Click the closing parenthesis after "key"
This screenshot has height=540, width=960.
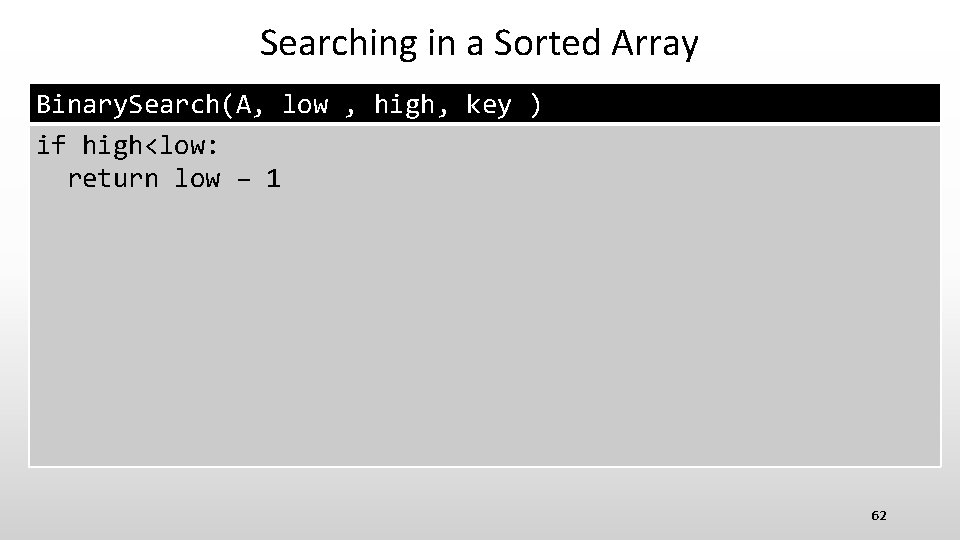(537, 104)
